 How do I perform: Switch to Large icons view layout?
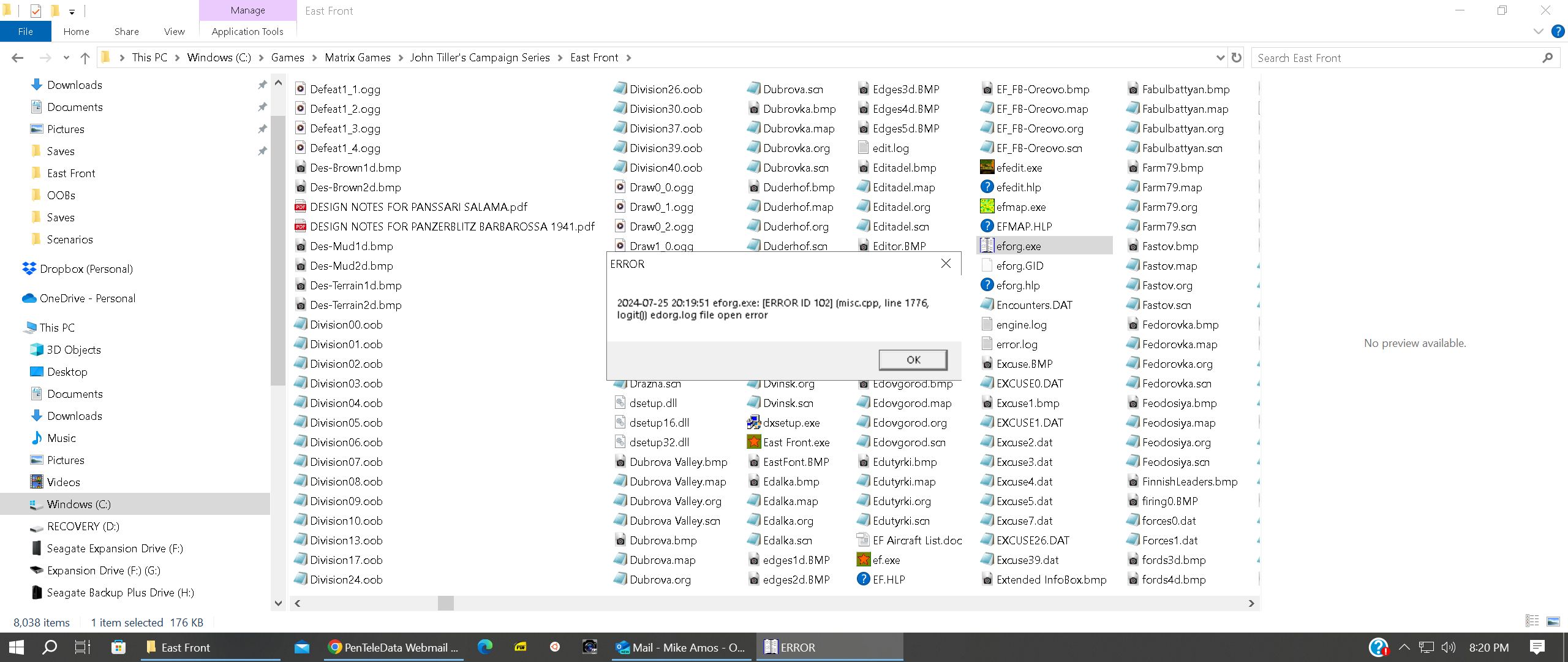[x=1553, y=622]
